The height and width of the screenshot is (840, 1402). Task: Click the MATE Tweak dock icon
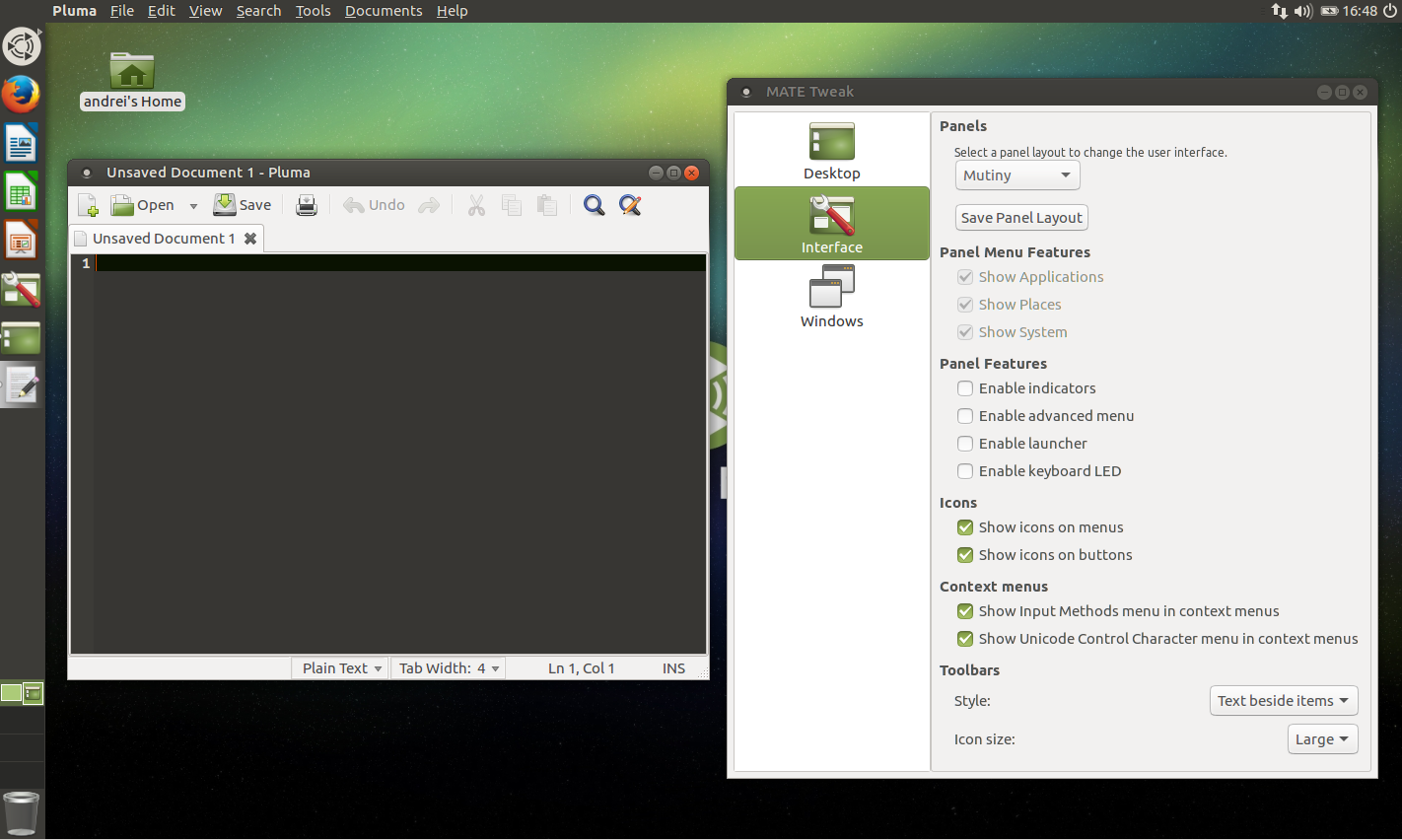click(x=21, y=290)
